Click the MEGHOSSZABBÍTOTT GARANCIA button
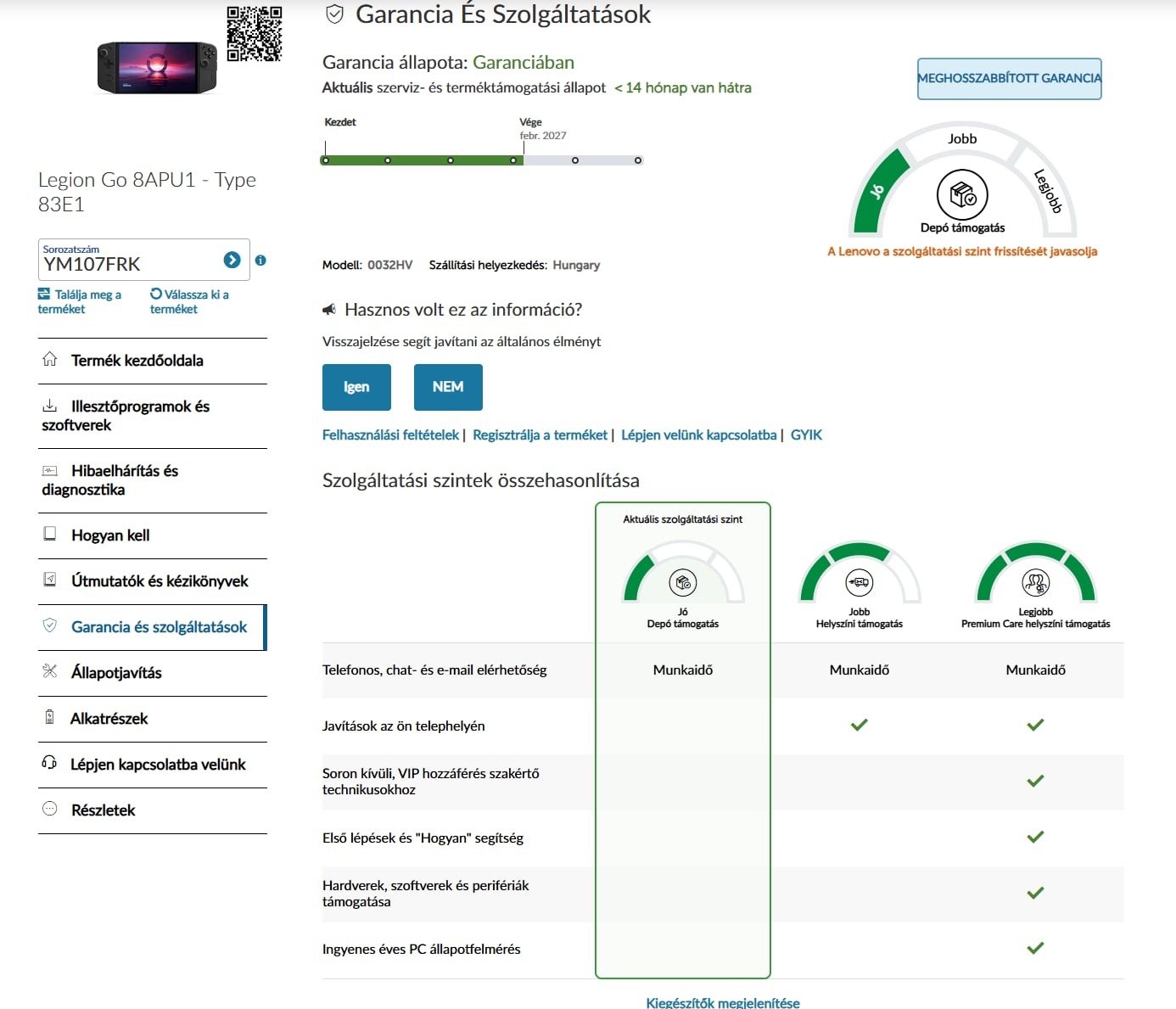Image resolution: width=1176 pixels, height=1009 pixels. tap(1010, 78)
